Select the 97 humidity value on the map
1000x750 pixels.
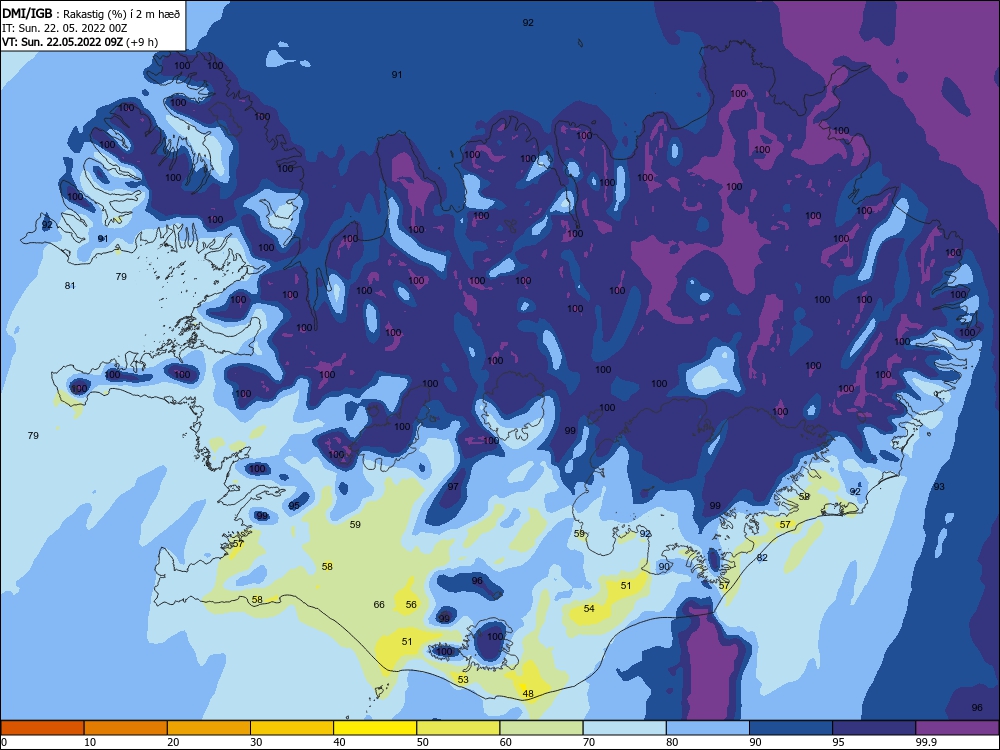tap(453, 486)
